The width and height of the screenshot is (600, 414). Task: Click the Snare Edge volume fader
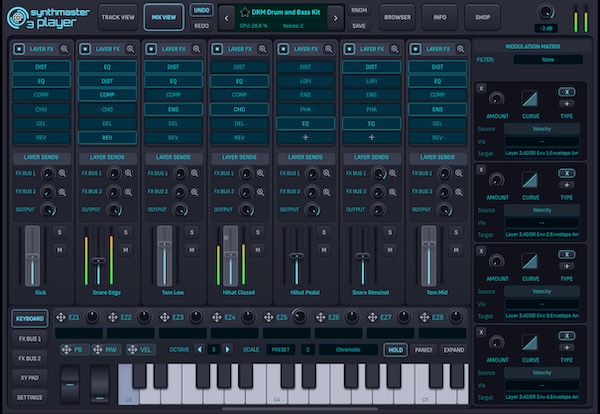click(x=99, y=261)
